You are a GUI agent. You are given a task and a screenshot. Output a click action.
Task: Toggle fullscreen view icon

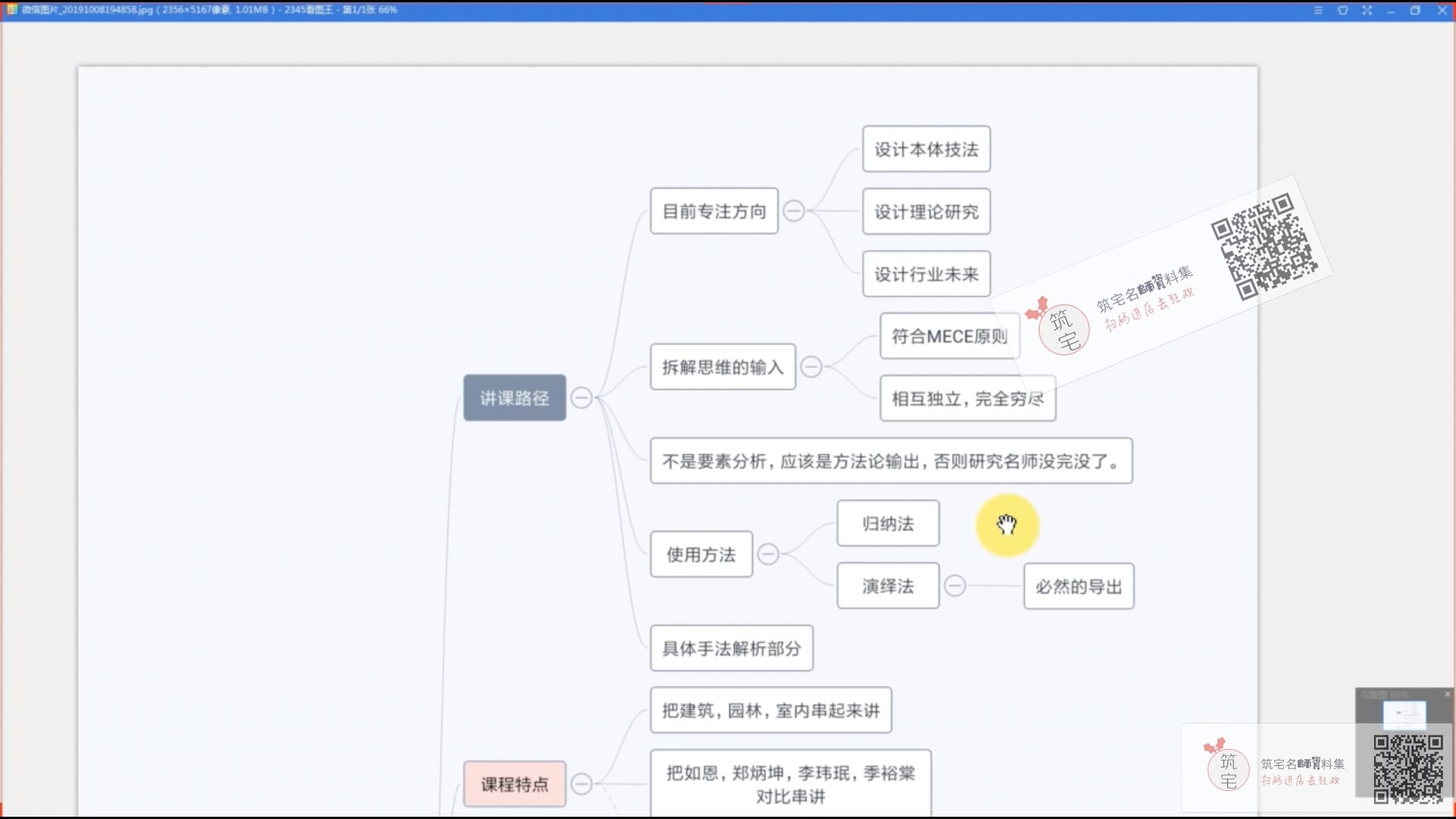click(x=1367, y=11)
